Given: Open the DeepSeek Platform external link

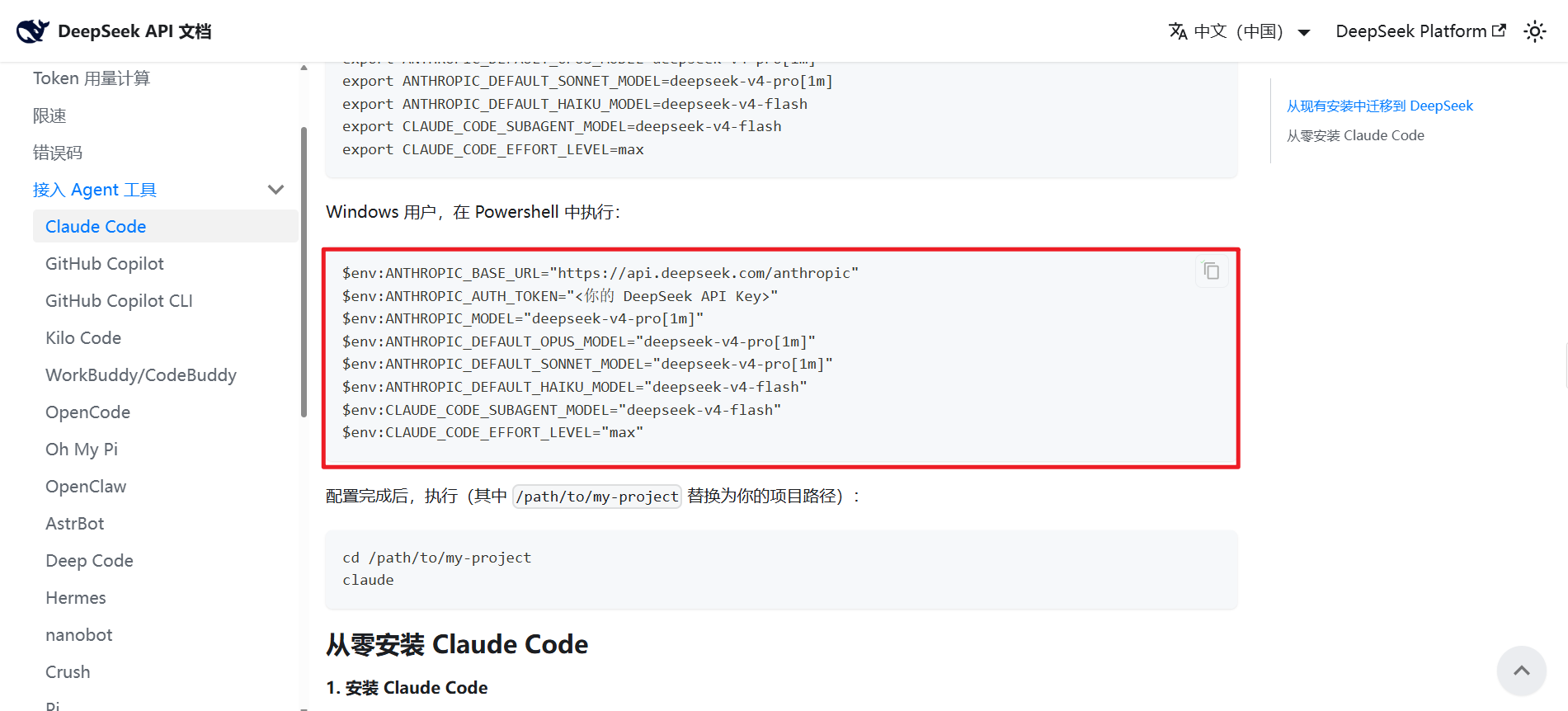Looking at the screenshot, I should [x=1420, y=31].
